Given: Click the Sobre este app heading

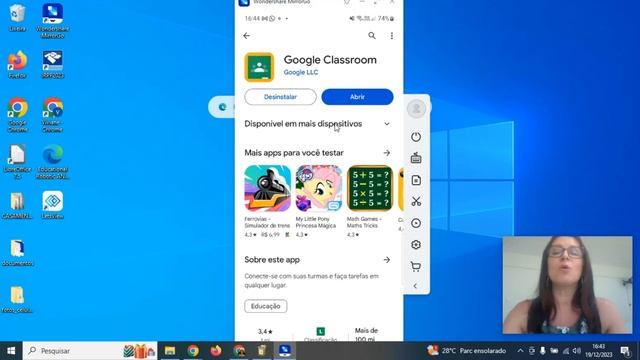Looking at the screenshot, I should [x=272, y=260].
